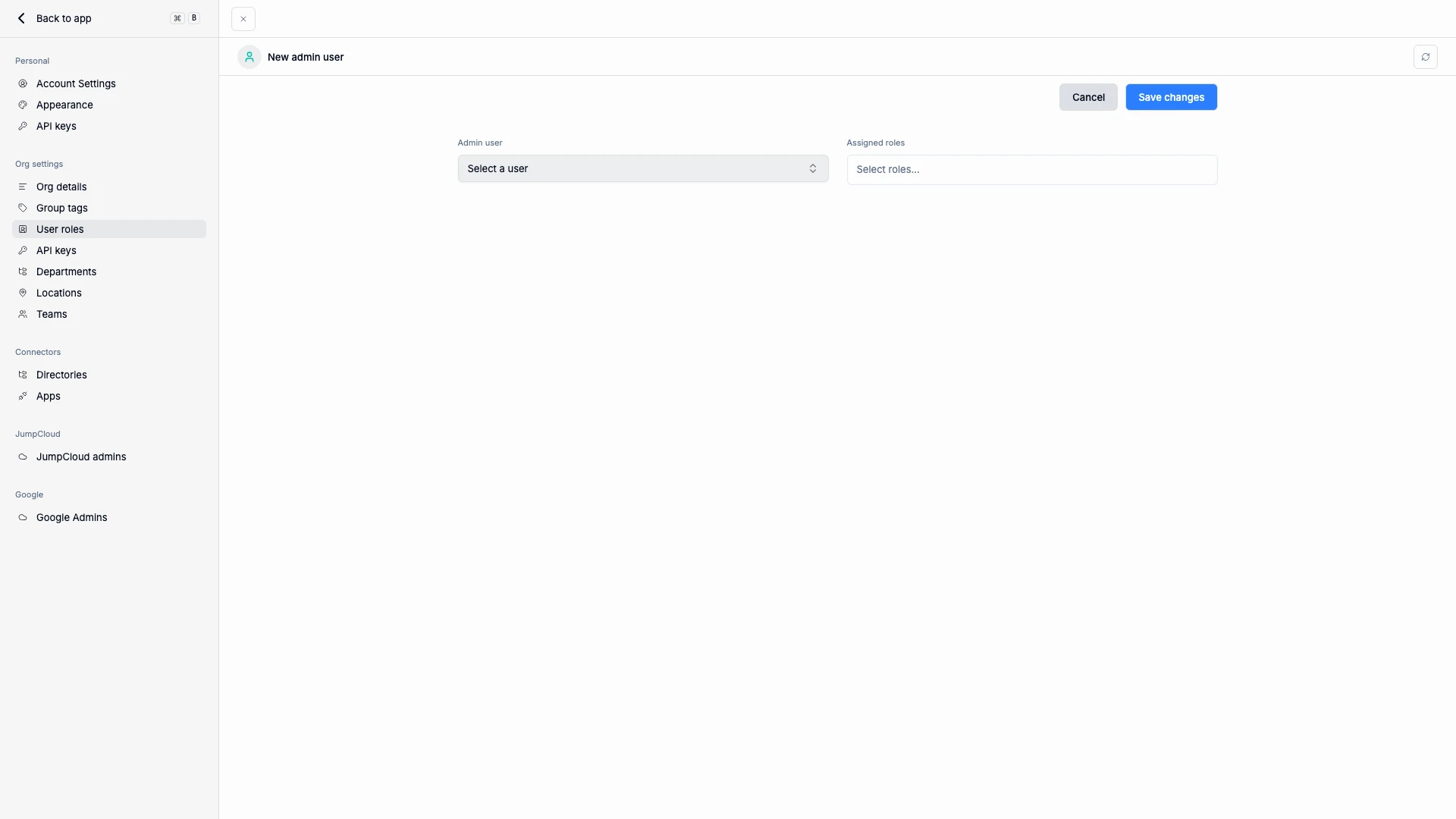Viewport: 1456px width, 819px height.
Task: Click the Group tags tag icon
Action: click(x=23, y=208)
